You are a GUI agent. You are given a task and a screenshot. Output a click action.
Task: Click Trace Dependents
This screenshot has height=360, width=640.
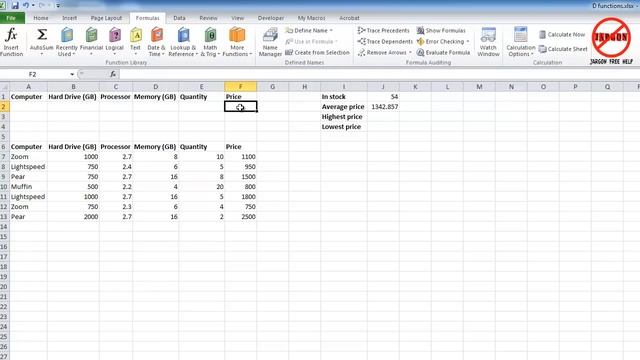pyautogui.click(x=385, y=42)
